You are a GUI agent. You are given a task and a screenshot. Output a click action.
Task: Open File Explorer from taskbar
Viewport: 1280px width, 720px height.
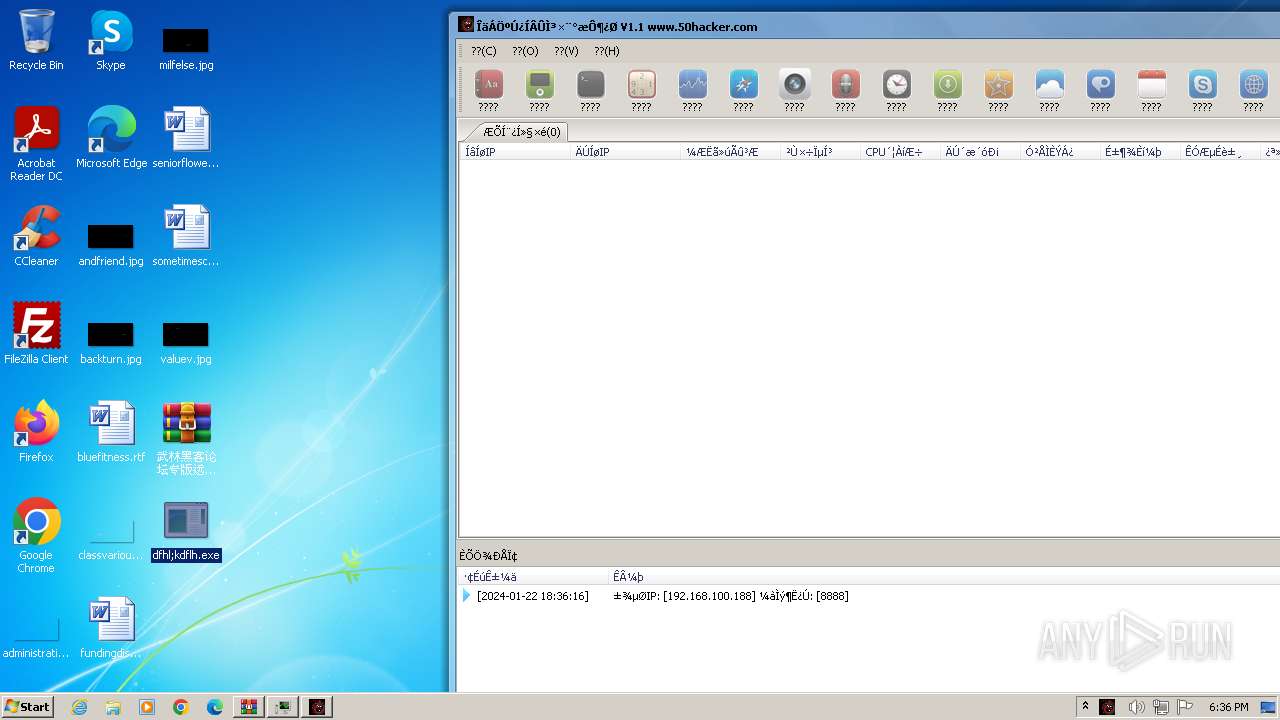click(x=113, y=707)
